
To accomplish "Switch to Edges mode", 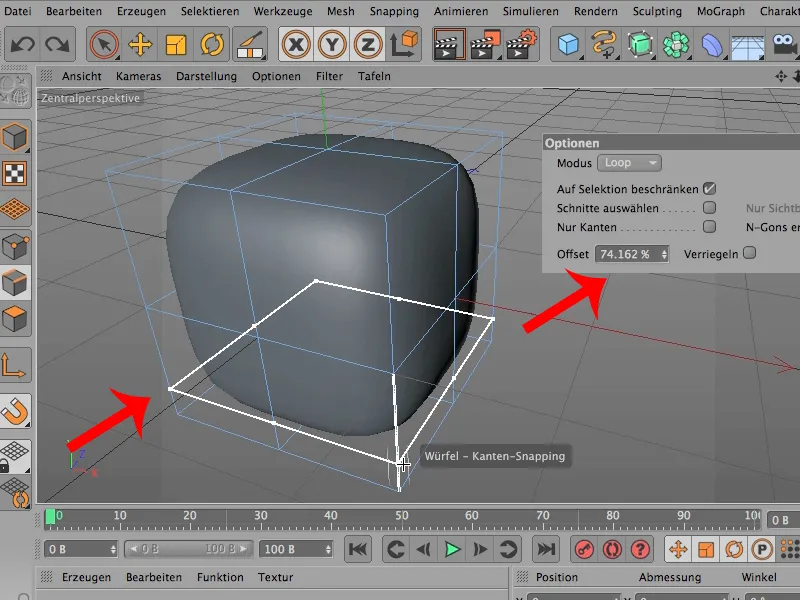I will tap(15, 282).
